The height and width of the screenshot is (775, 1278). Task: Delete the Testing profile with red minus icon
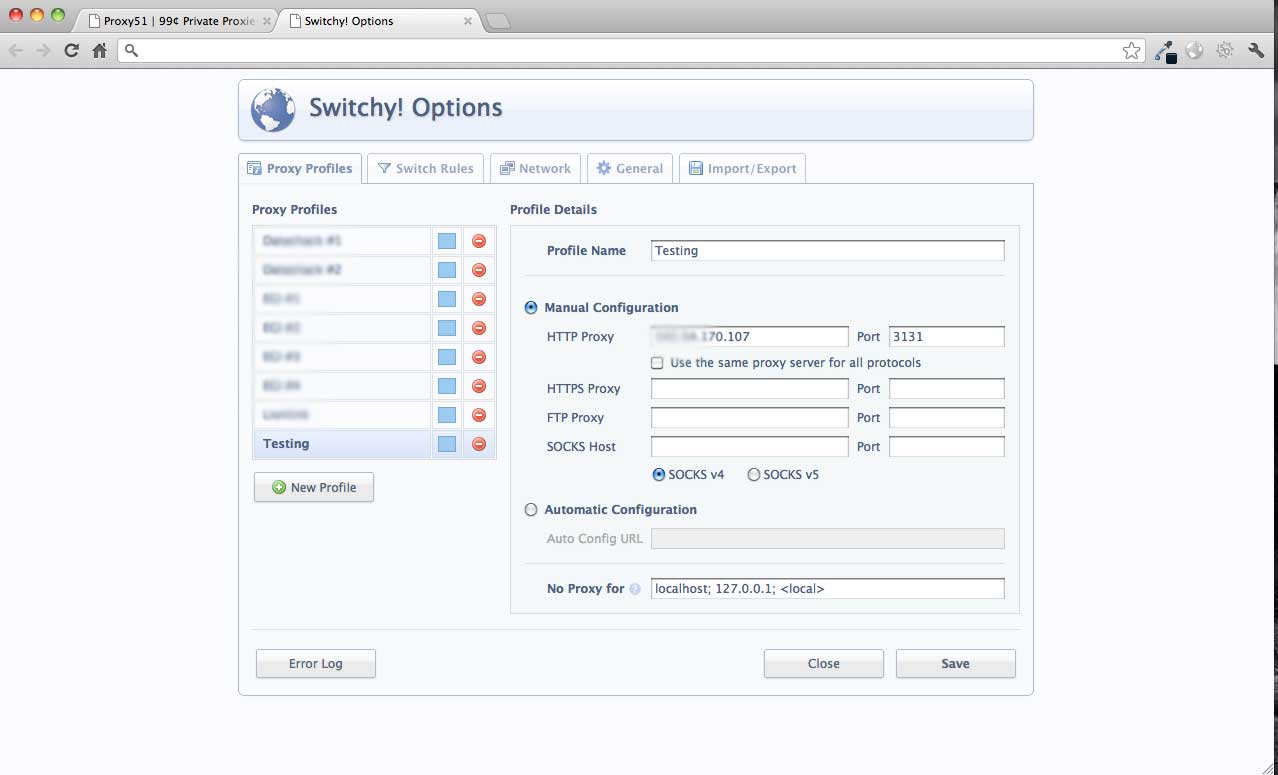click(478, 444)
